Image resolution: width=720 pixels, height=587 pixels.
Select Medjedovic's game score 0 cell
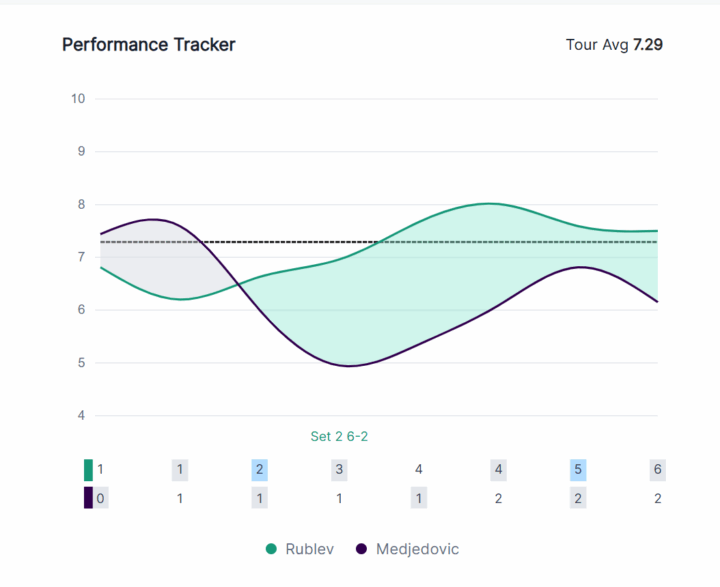[101, 498]
